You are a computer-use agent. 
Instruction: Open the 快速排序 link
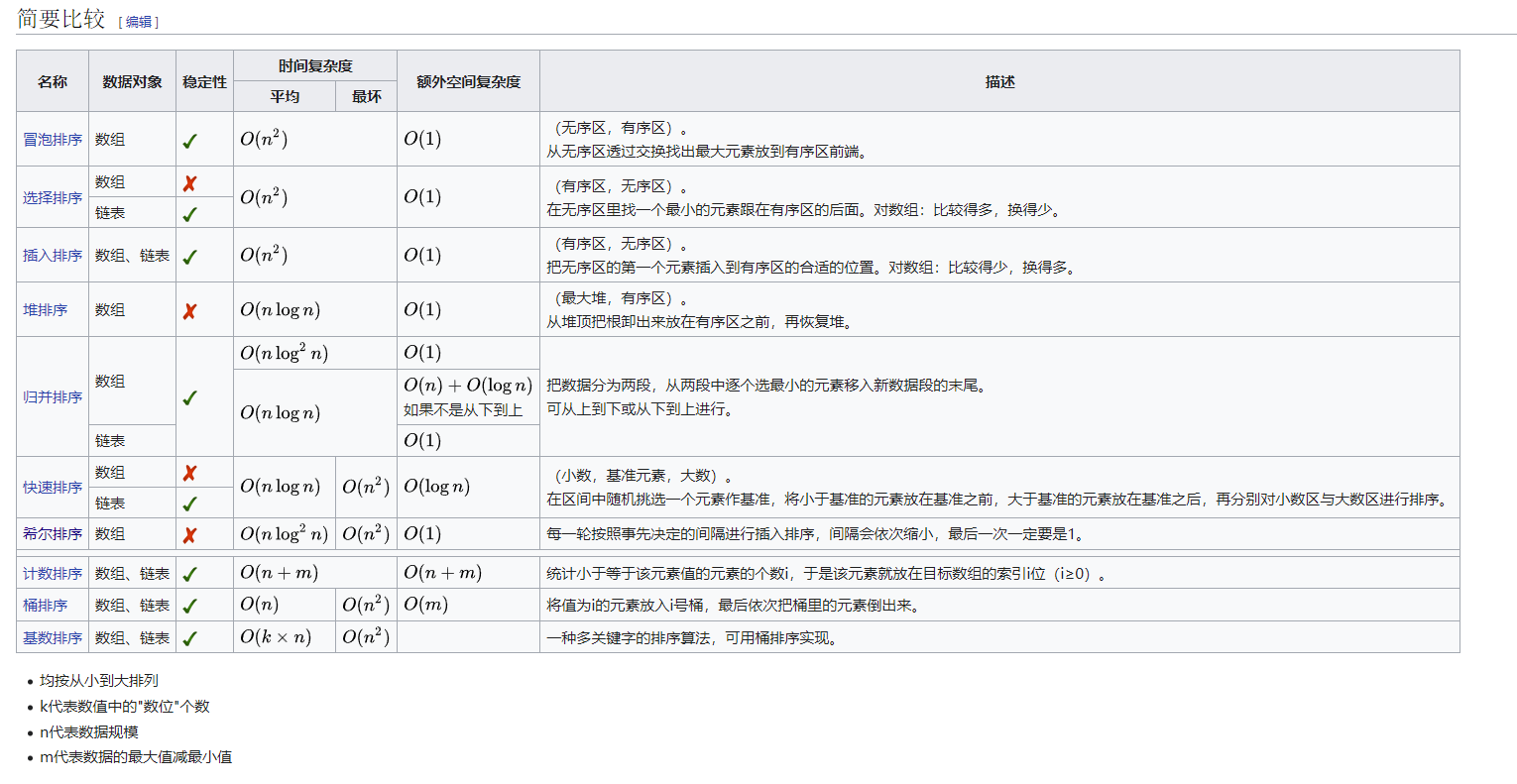click(x=53, y=487)
